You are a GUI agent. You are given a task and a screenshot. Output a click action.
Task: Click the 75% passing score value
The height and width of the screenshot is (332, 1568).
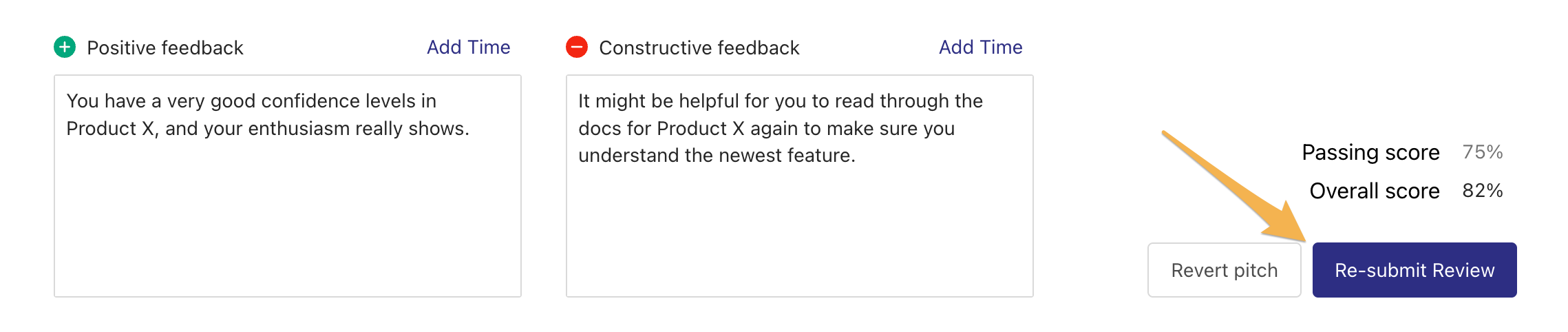point(1482,152)
